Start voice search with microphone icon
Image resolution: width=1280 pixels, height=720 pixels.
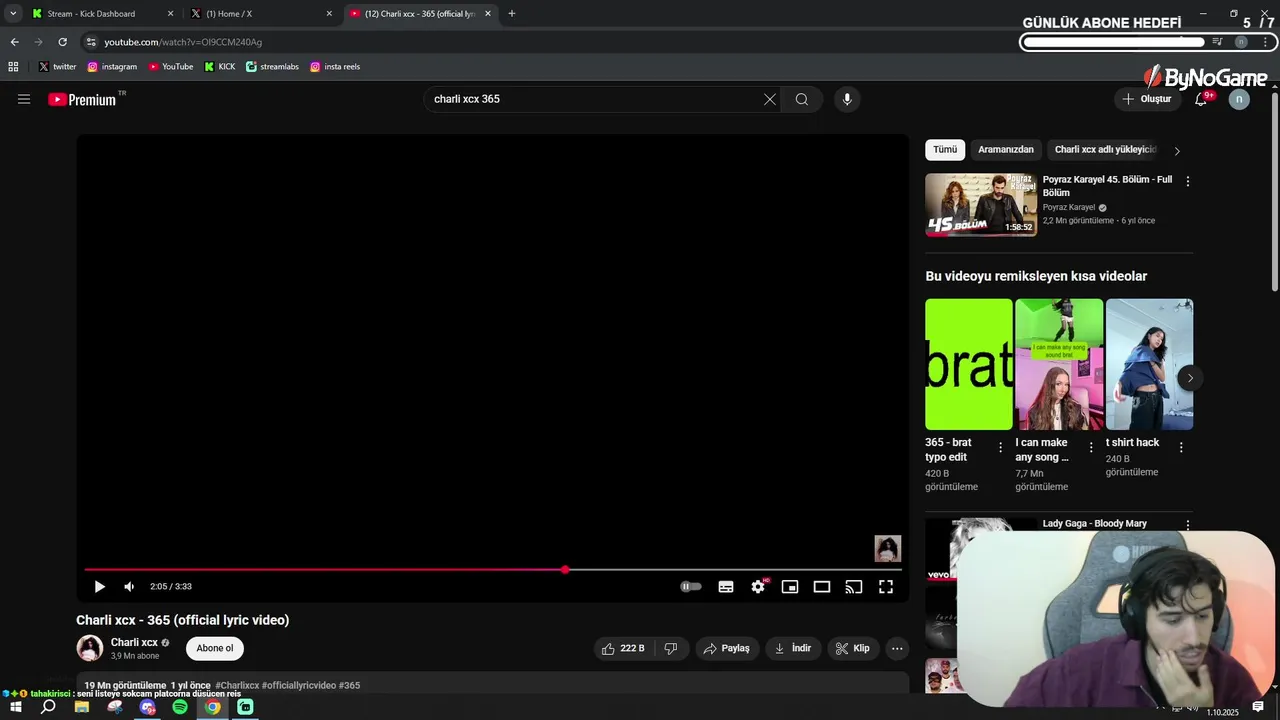point(847,99)
